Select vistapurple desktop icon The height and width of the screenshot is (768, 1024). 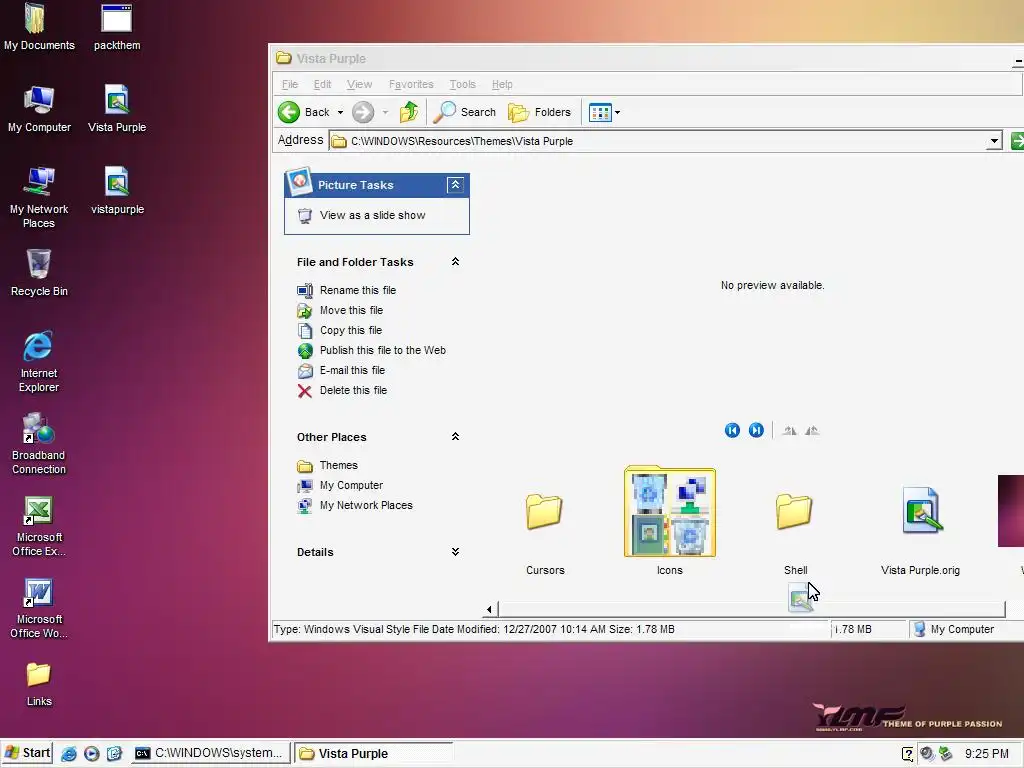[117, 191]
